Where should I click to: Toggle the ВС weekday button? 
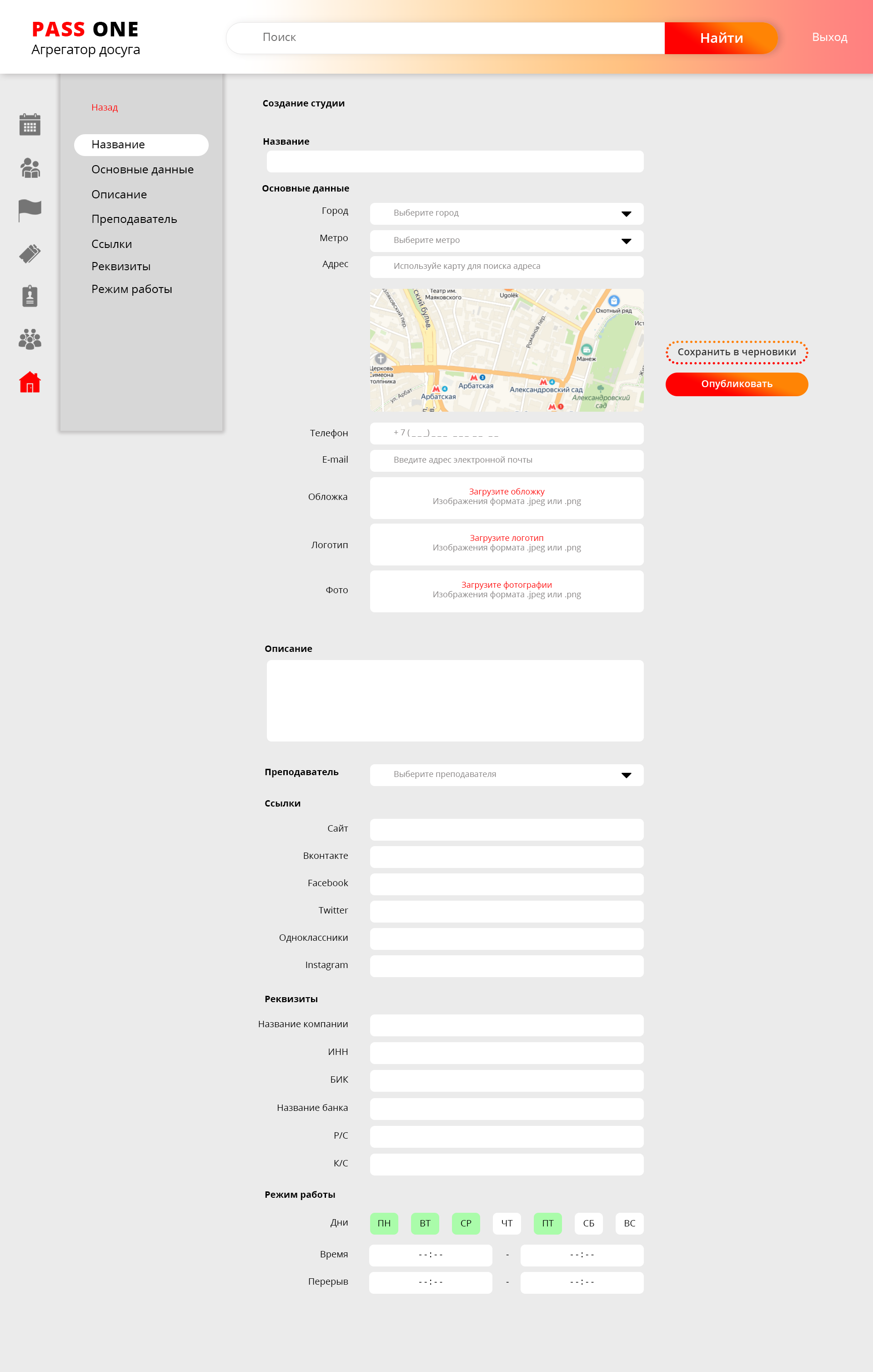630,1223
